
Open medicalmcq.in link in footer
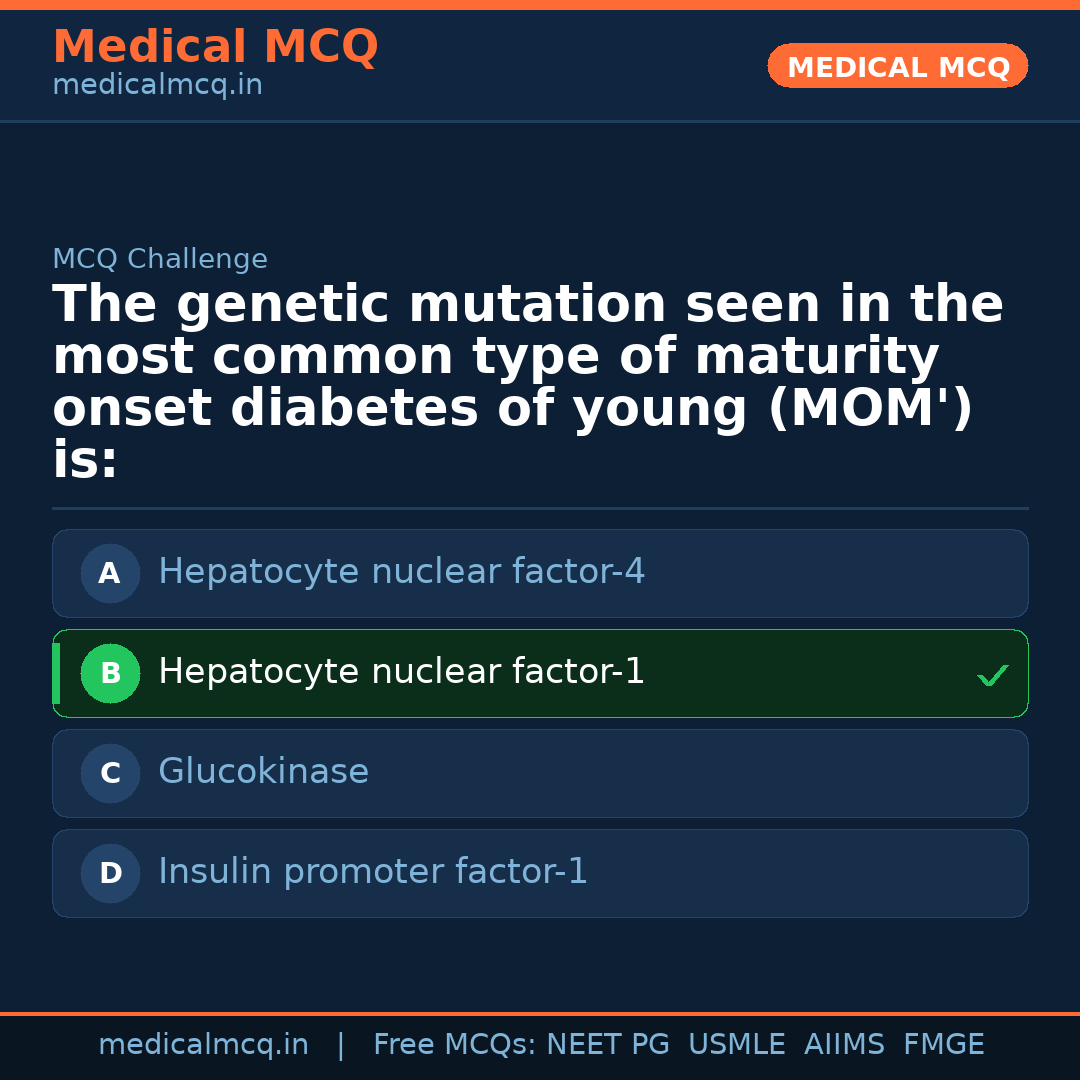coord(203,1045)
